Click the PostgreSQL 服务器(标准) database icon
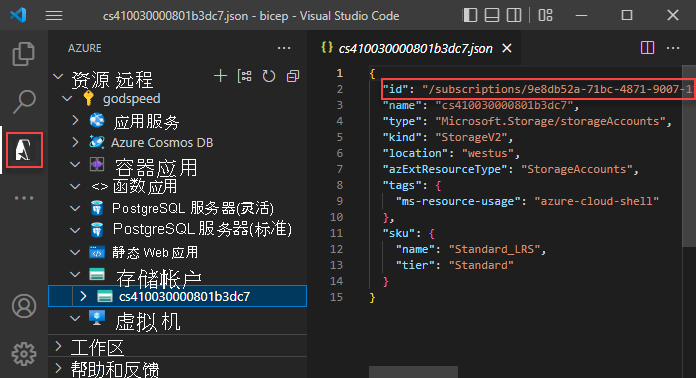696x378 pixels. (97, 230)
